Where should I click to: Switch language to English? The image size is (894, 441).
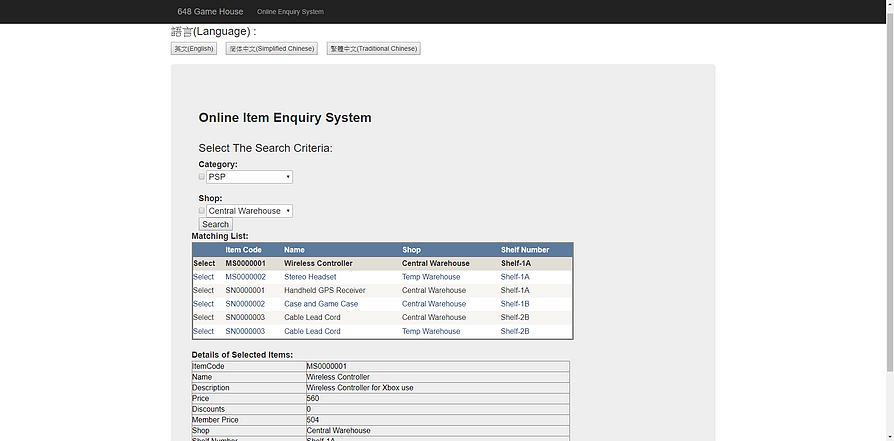click(194, 49)
